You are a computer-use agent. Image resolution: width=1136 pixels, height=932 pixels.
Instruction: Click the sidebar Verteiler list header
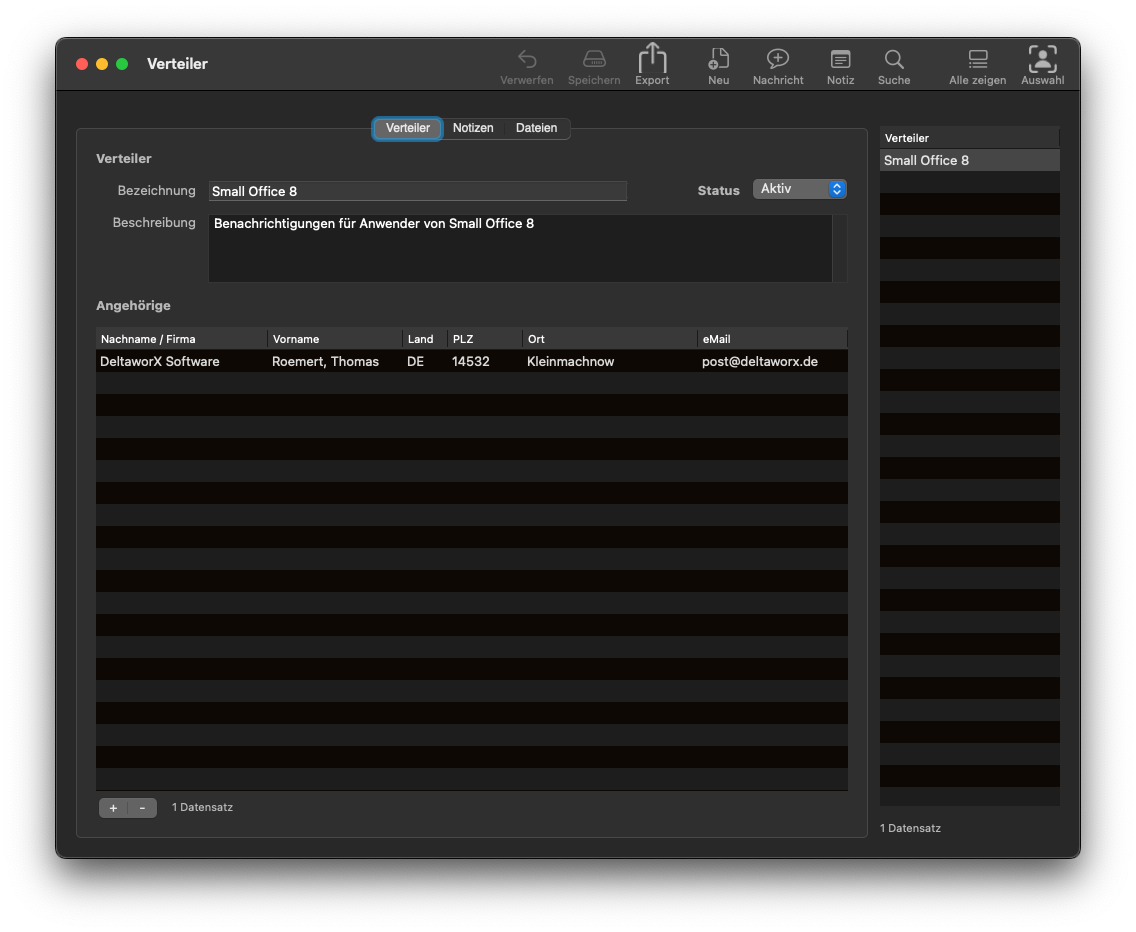pos(969,138)
